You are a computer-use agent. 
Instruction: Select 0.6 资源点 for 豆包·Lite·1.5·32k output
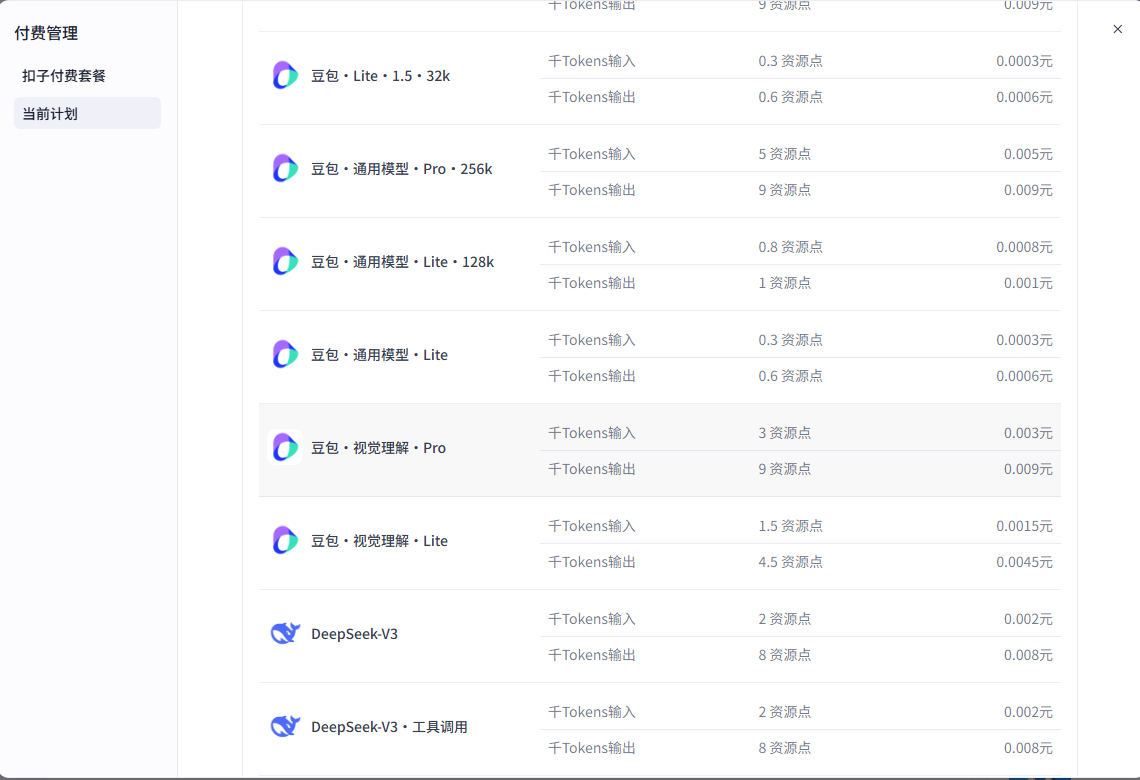coord(790,97)
